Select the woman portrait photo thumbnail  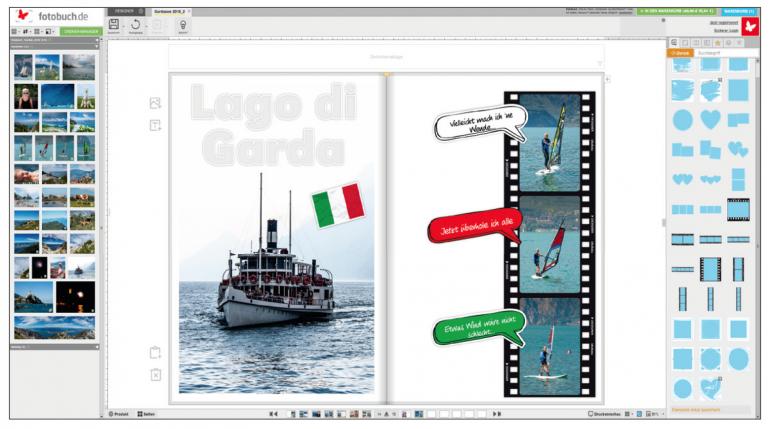click(26, 96)
